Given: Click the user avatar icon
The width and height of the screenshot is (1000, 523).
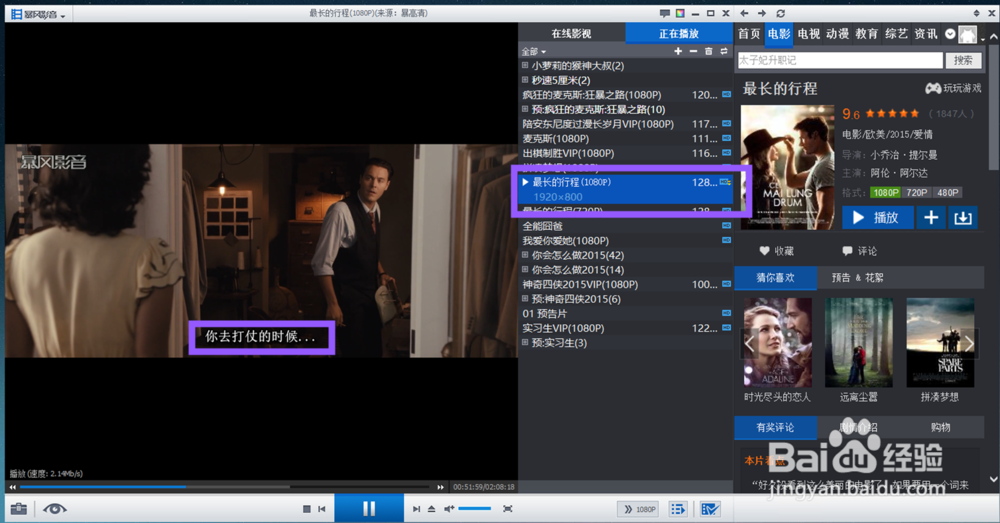Looking at the screenshot, I should pyautogui.click(x=968, y=34).
